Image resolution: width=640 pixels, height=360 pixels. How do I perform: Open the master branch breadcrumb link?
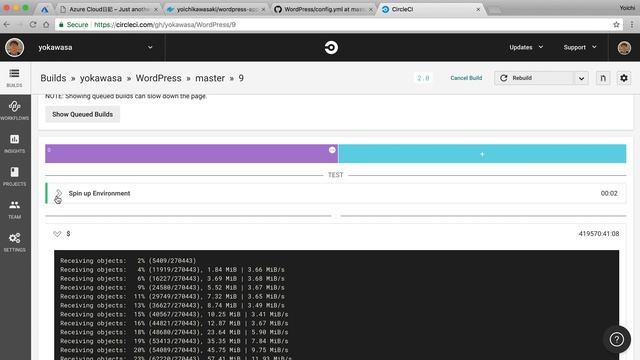pyautogui.click(x=210, y=78)
